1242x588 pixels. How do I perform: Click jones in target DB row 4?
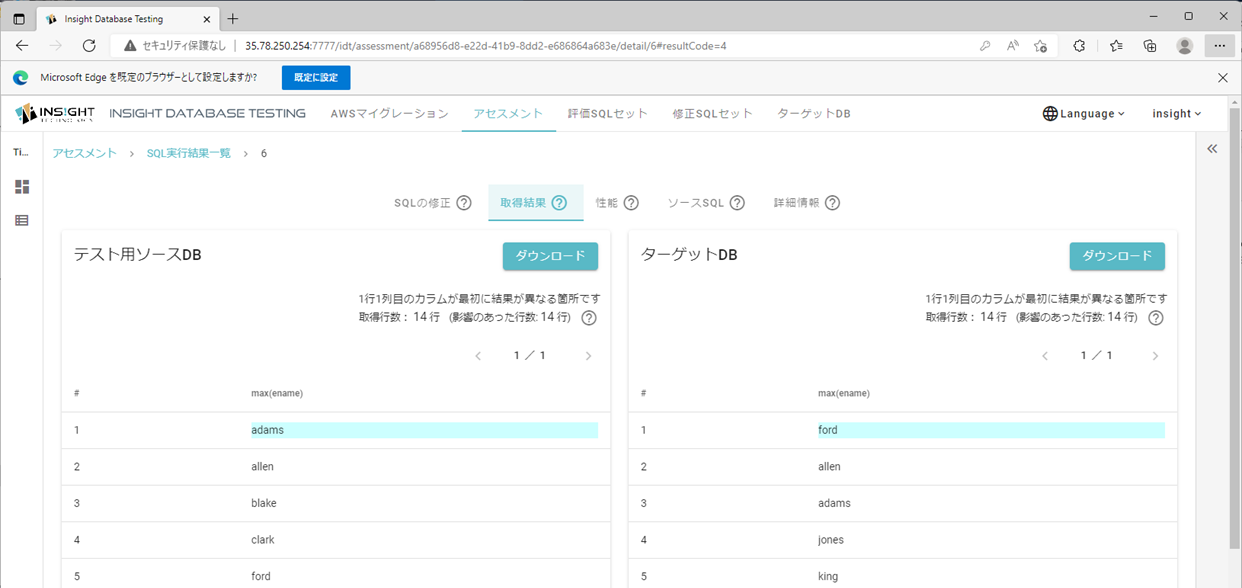[x=831, y=540]
